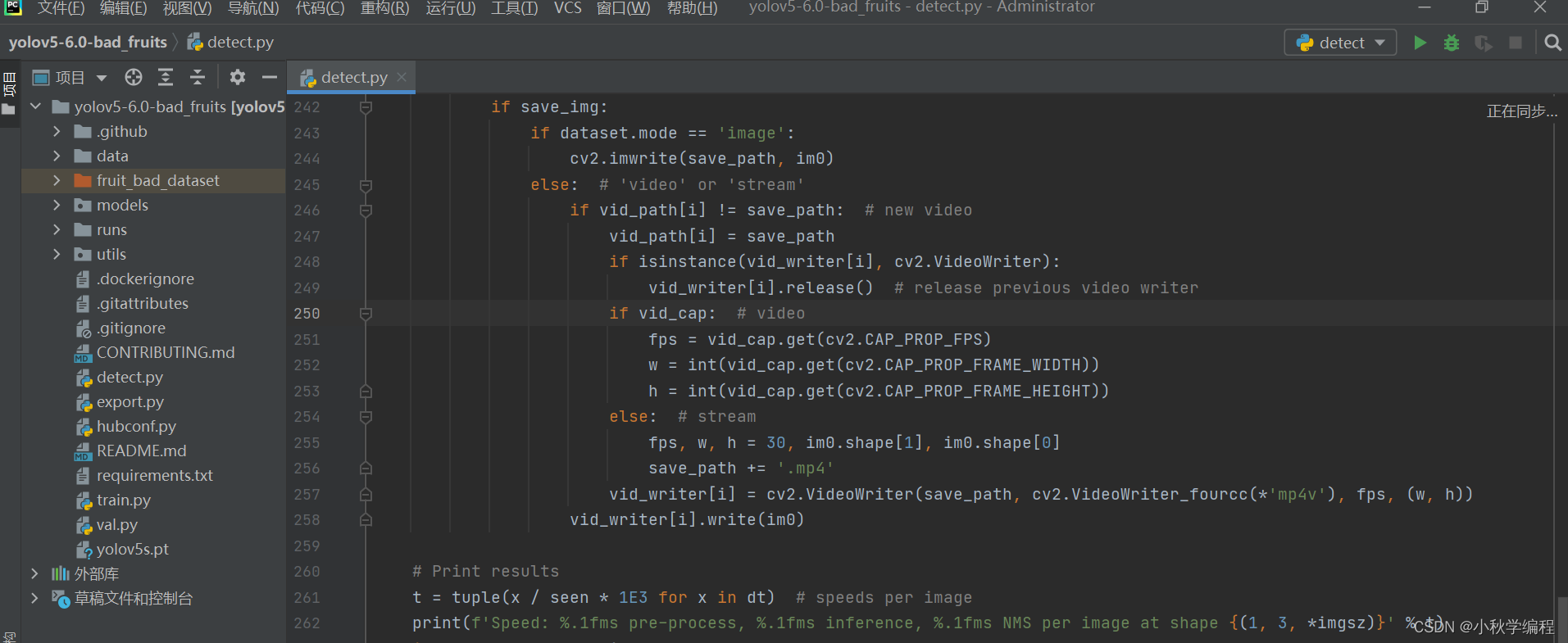Open 帮助(H) menu
The image size is (1568, 643).
pyautogui.click(x=693, y=8)
